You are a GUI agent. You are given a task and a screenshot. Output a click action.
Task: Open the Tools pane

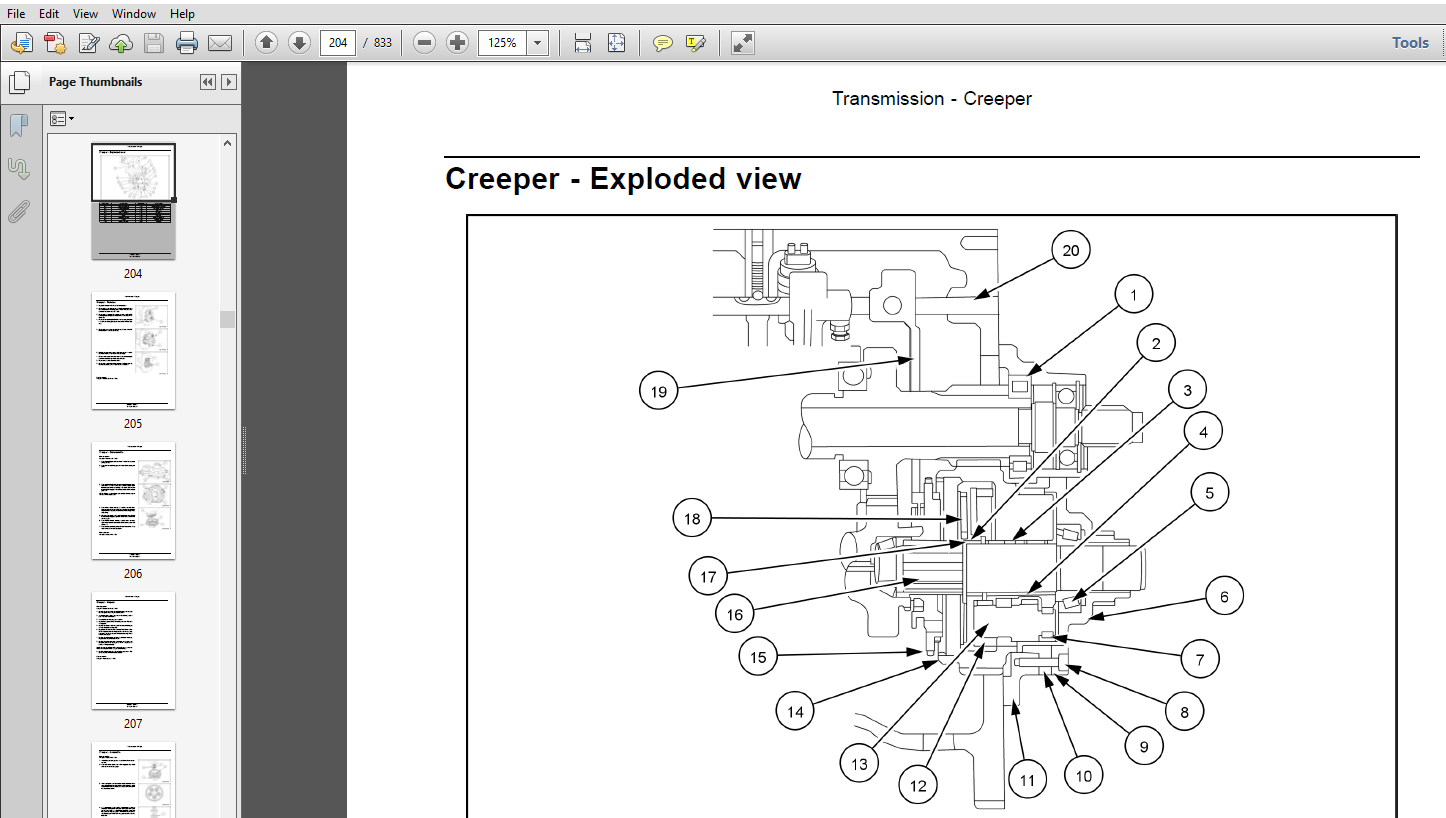[1410, 43]
